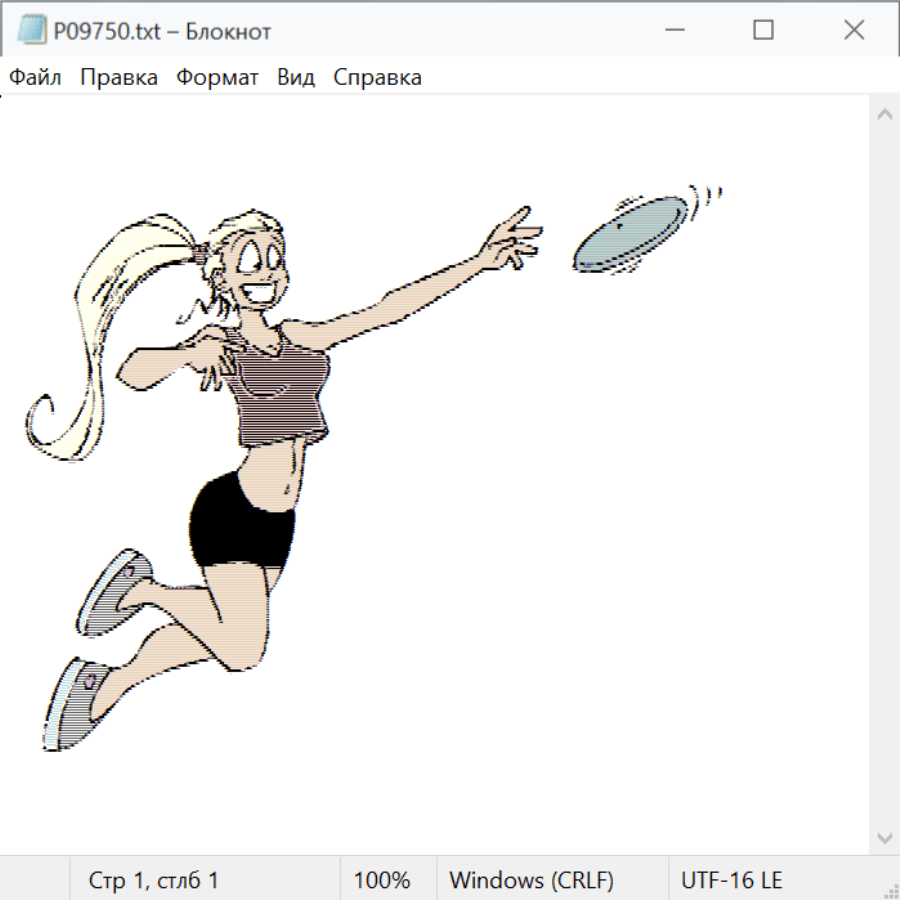This screenshot has width=900, height=900.
Task: Open the Файл menu
Action: click(35, 78)
